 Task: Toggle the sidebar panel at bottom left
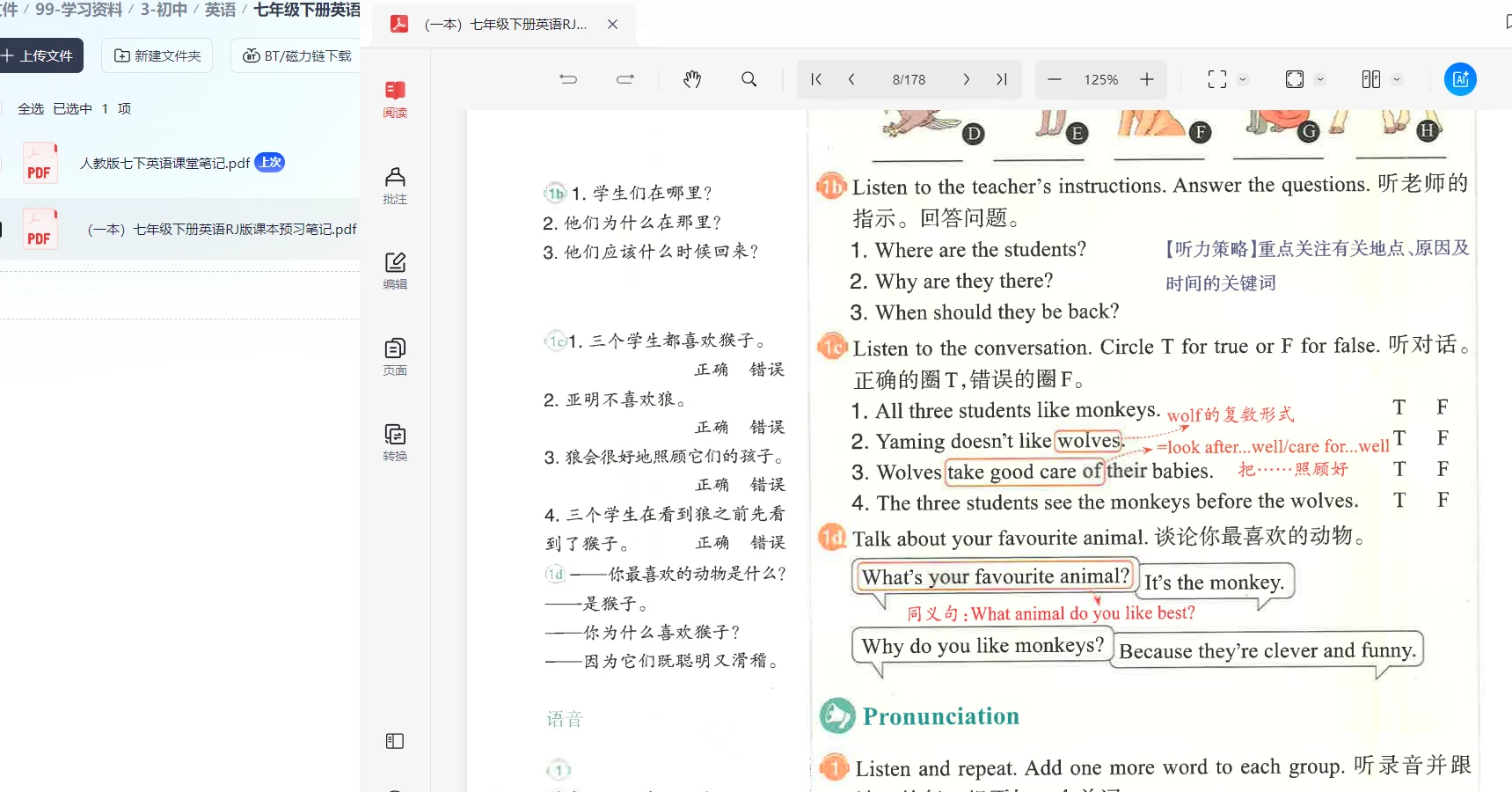point(395,741)
